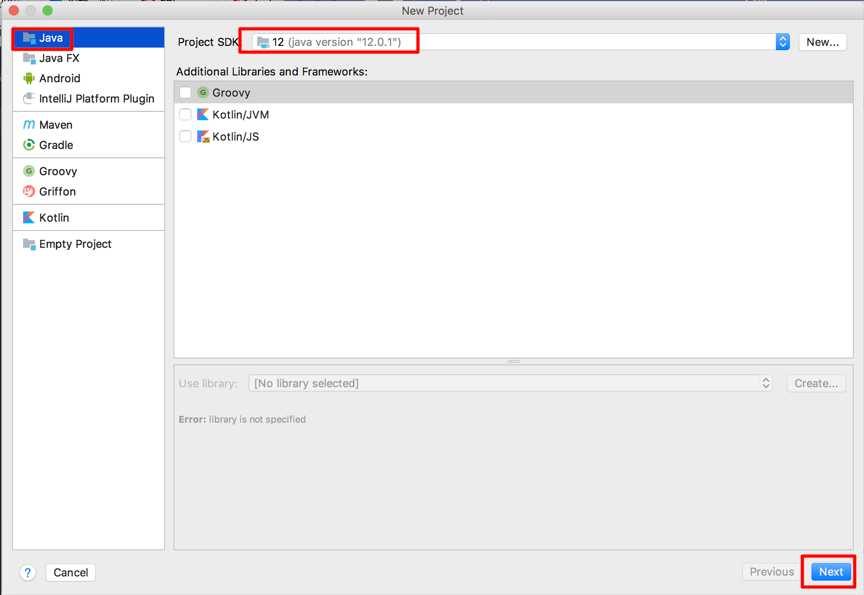
Task: Click Groovy icon in frameworks list
Action: point(203,93)
